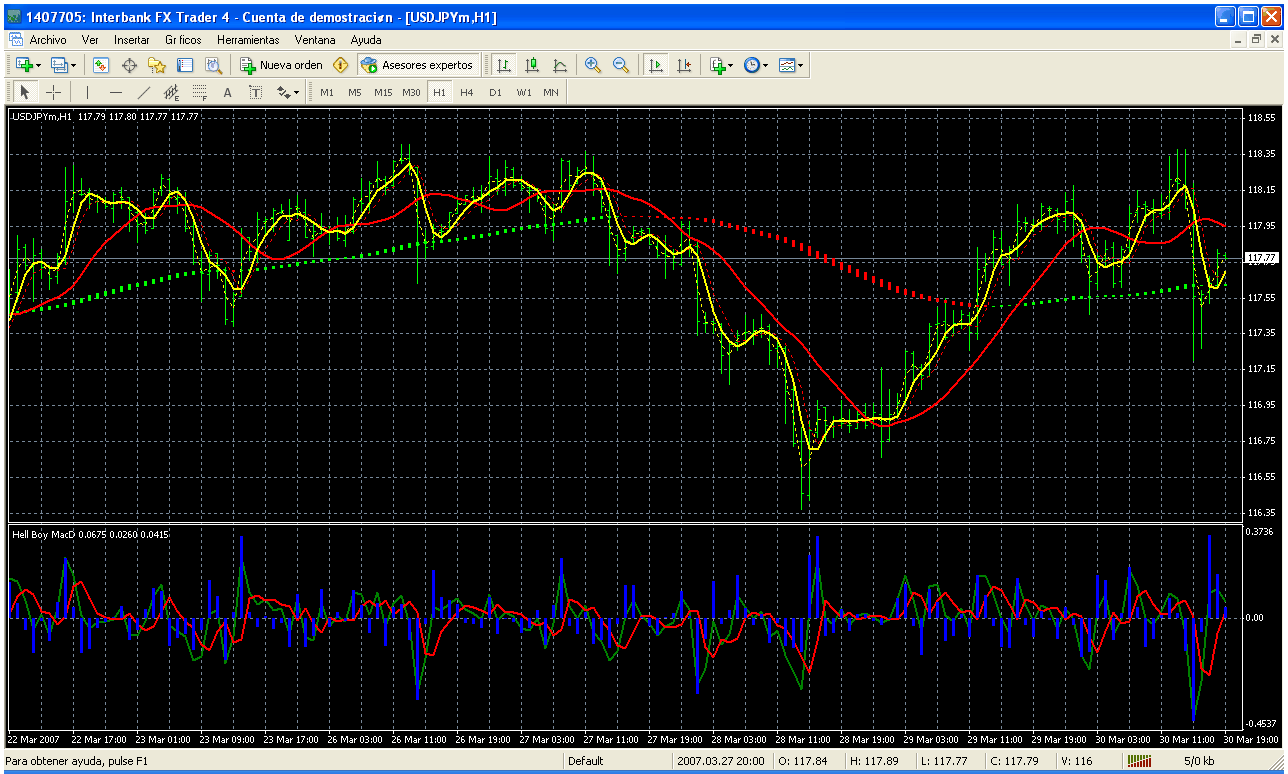
Task: Click the 117.77 current price label
Action: [1261, 258]
